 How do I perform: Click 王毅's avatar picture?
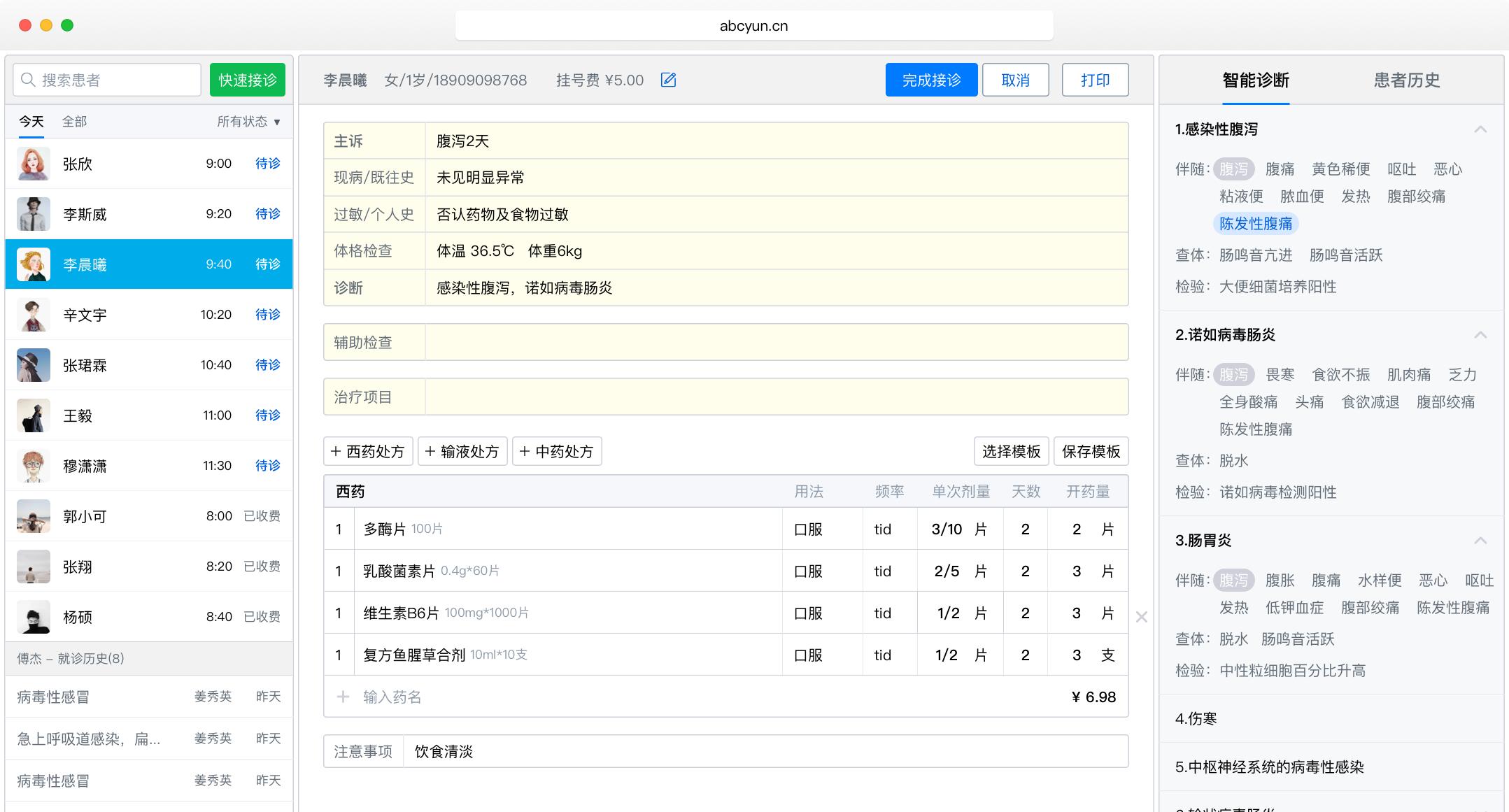tap(34, 415)
